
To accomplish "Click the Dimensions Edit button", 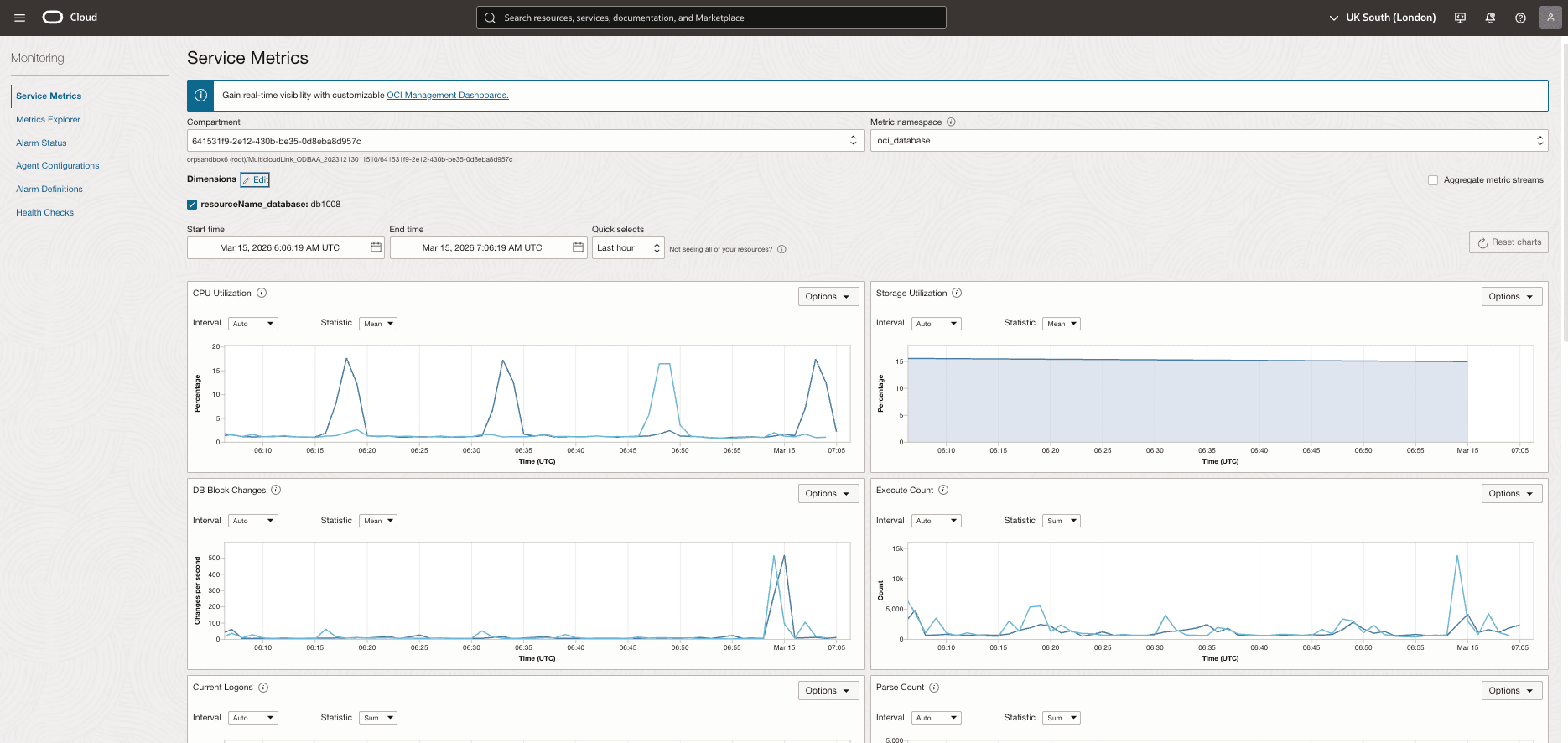I will point(255,179).
